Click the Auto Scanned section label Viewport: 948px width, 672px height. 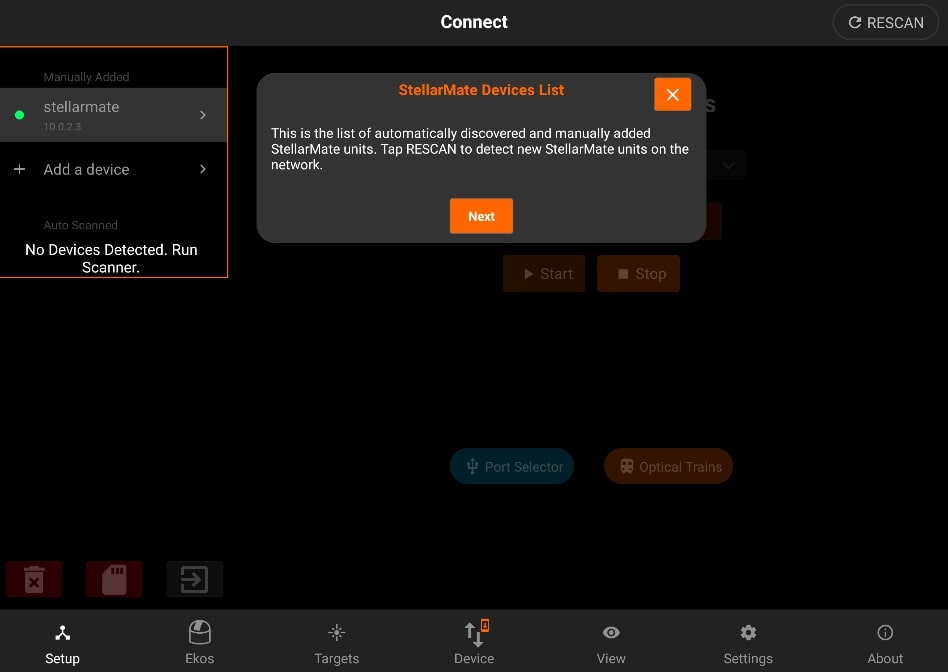click(80, 225)
